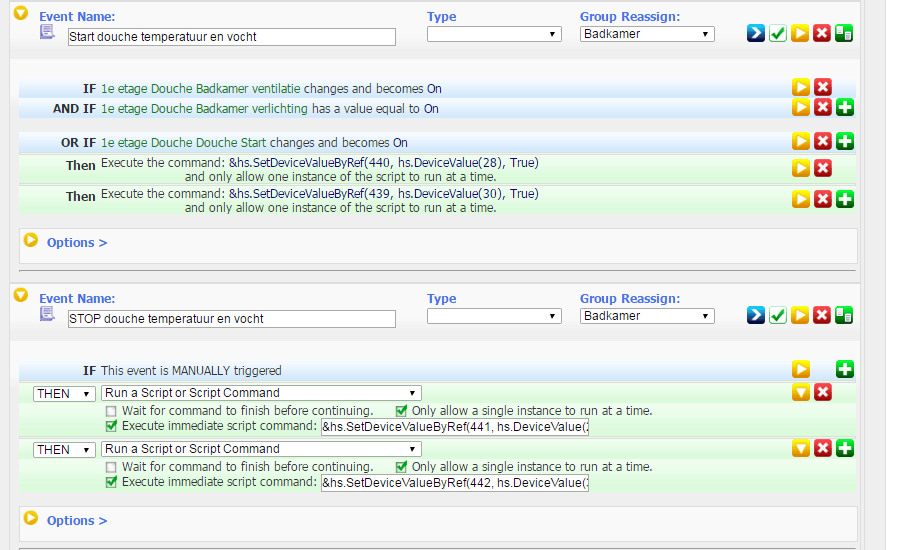Open Type dropdown for STOP douche event
Screen dimensions: 908x550
(x=494, y=316)
